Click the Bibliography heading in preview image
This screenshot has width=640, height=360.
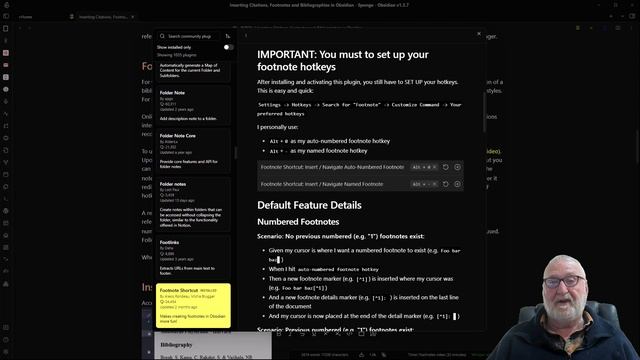point(176,345)
